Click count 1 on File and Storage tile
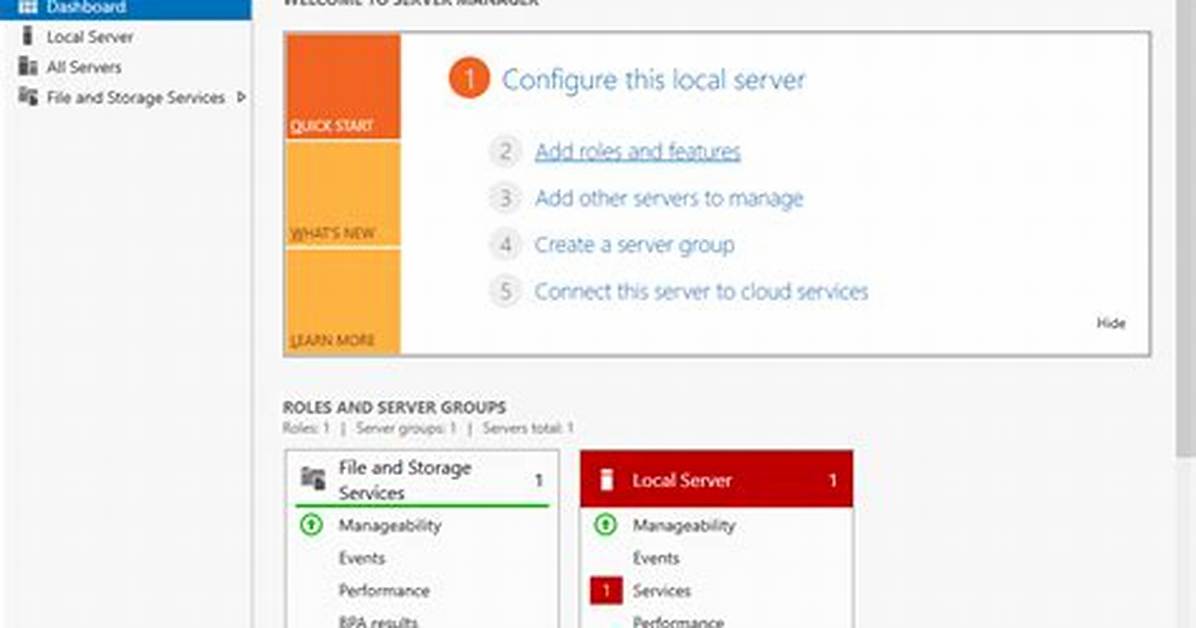This screenshot has height=628, width=1196. coord(539,480)
